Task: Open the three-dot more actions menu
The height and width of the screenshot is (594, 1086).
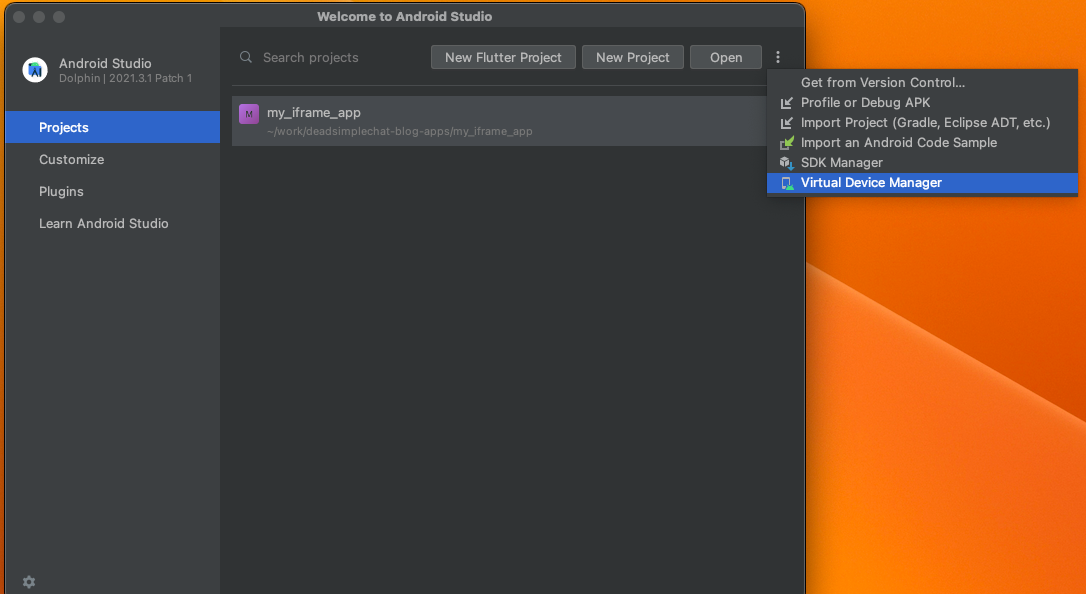Action: (x=778, y=57)
